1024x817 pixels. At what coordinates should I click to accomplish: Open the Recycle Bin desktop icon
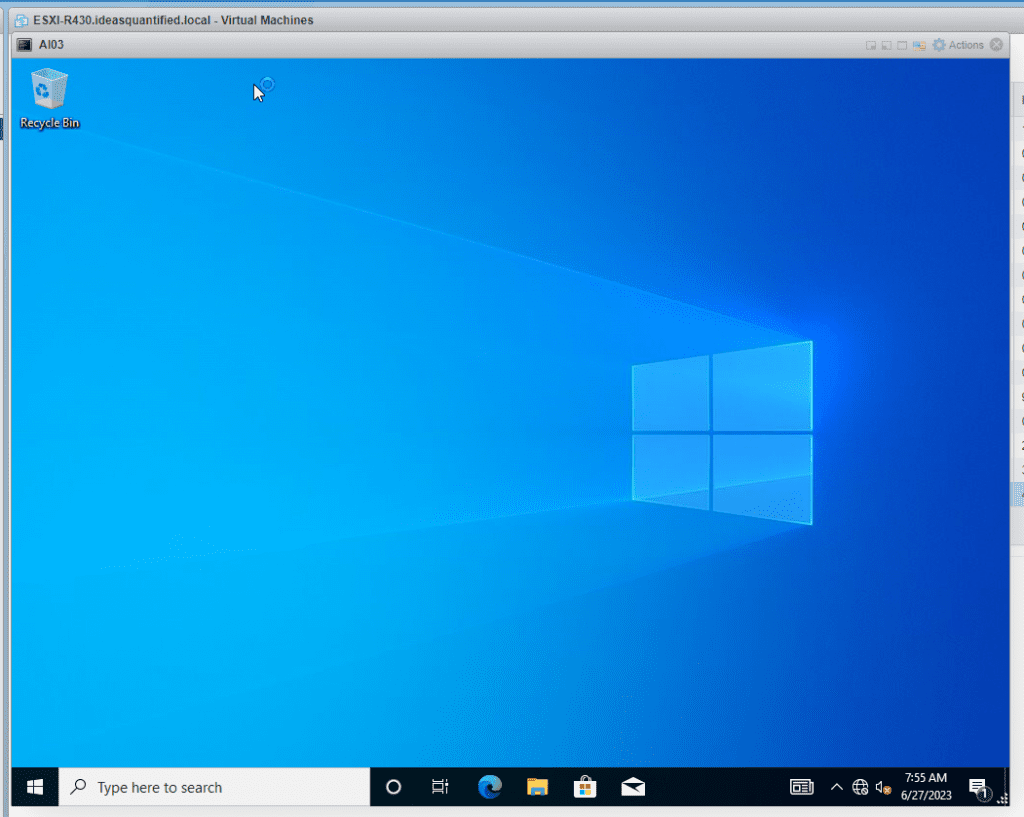(x=49, y=99)
